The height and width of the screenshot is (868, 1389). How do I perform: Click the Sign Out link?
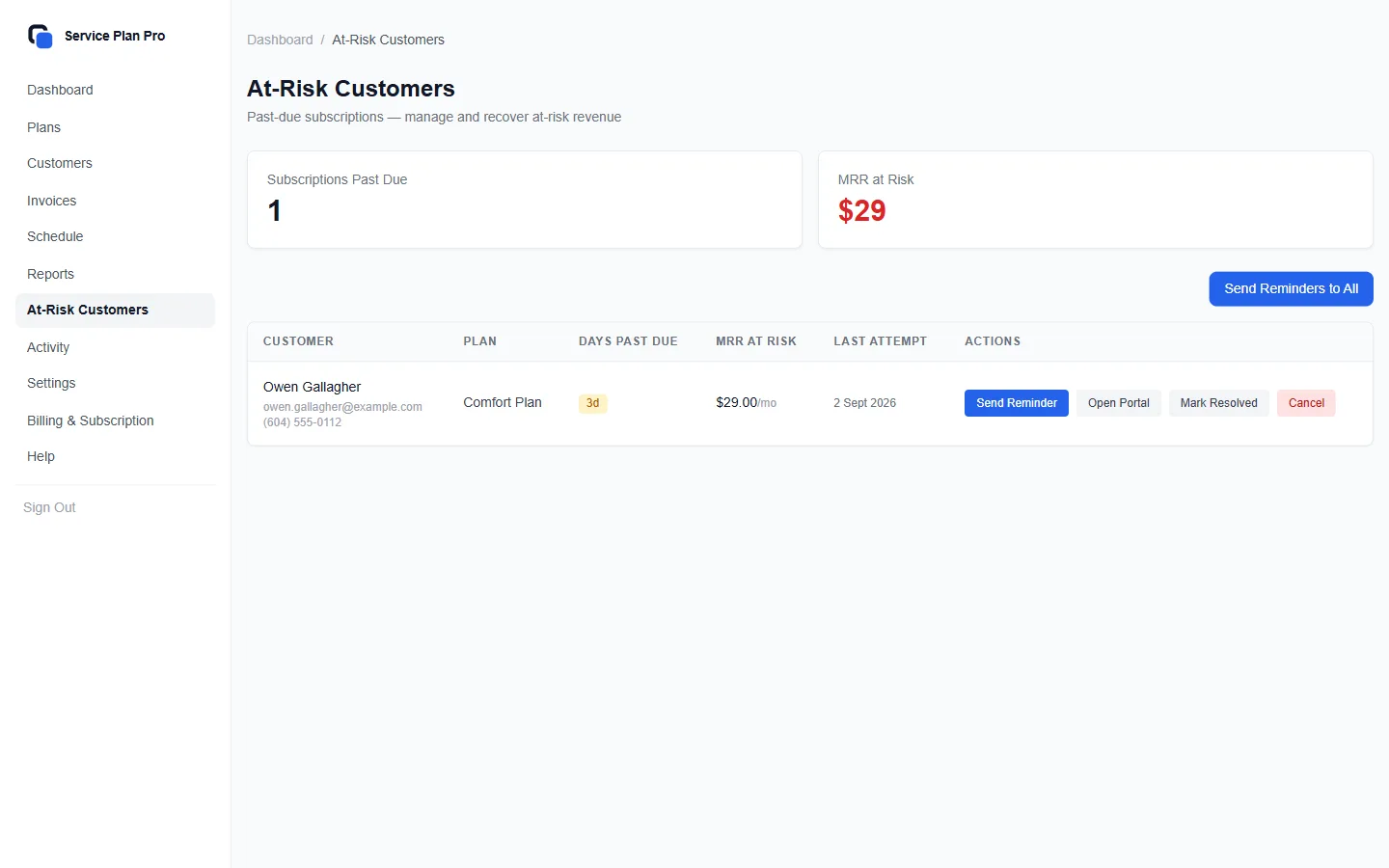click(x=49, y=507)
